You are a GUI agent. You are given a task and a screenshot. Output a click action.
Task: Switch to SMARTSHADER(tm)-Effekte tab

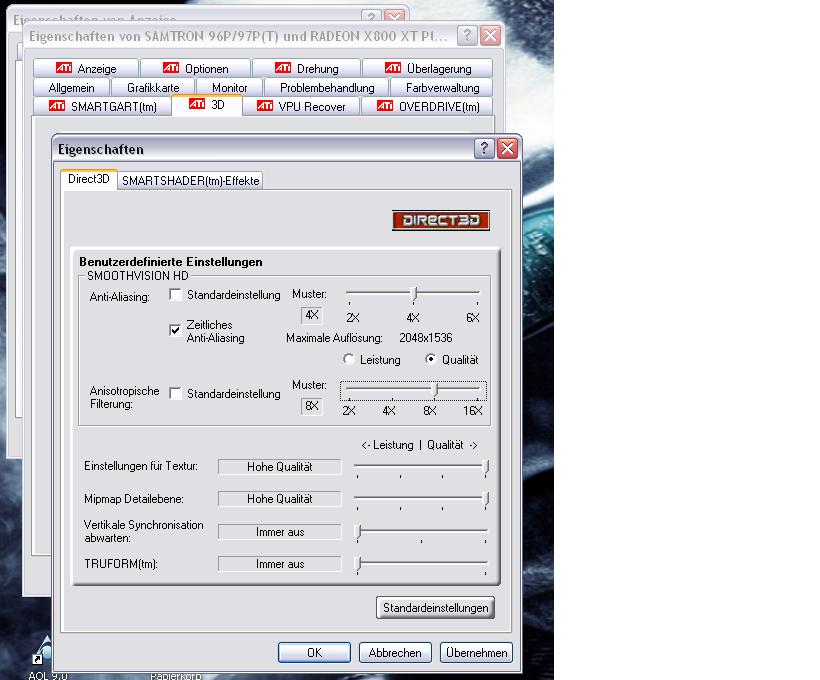click(190, 180)
